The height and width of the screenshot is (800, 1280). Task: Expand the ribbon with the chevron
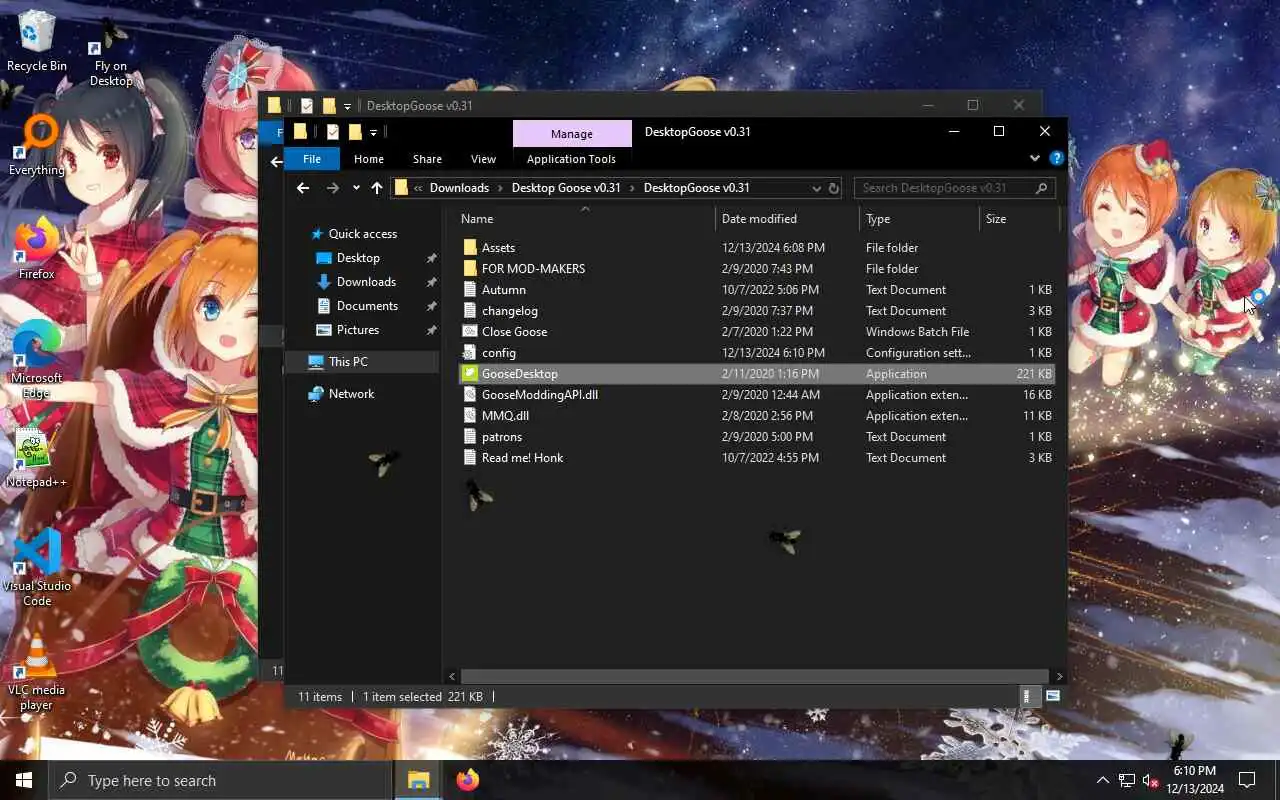[x=1035, y=158]
